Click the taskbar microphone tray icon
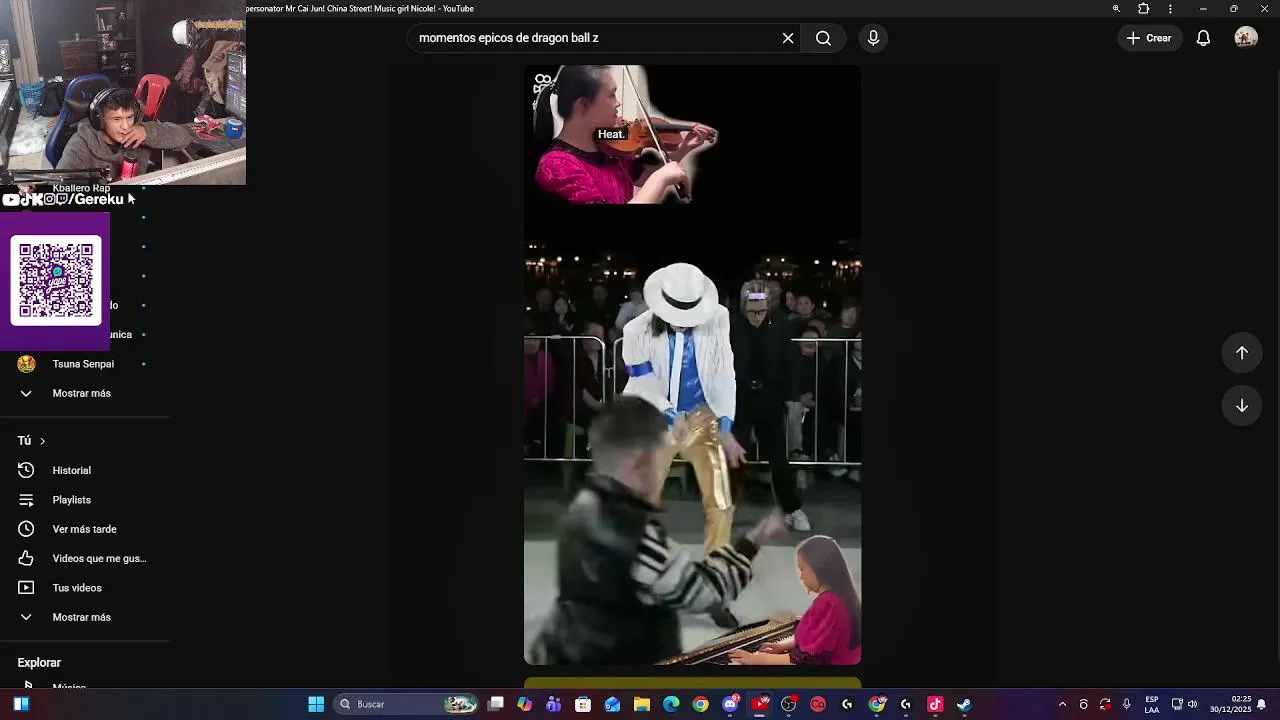This screenshot has height=720, width=1280. click(1127, 704)
